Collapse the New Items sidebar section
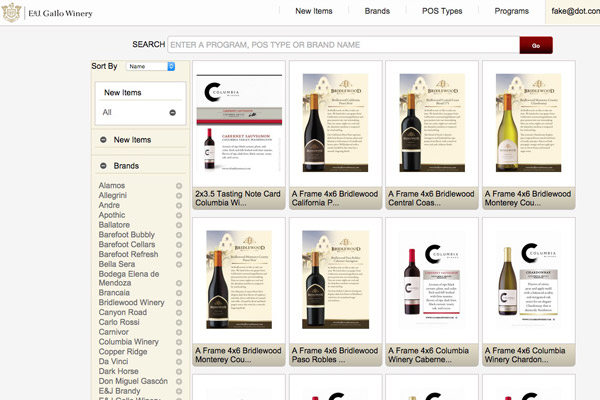Viewport: 600px width, 400px height. coord(103,140)
